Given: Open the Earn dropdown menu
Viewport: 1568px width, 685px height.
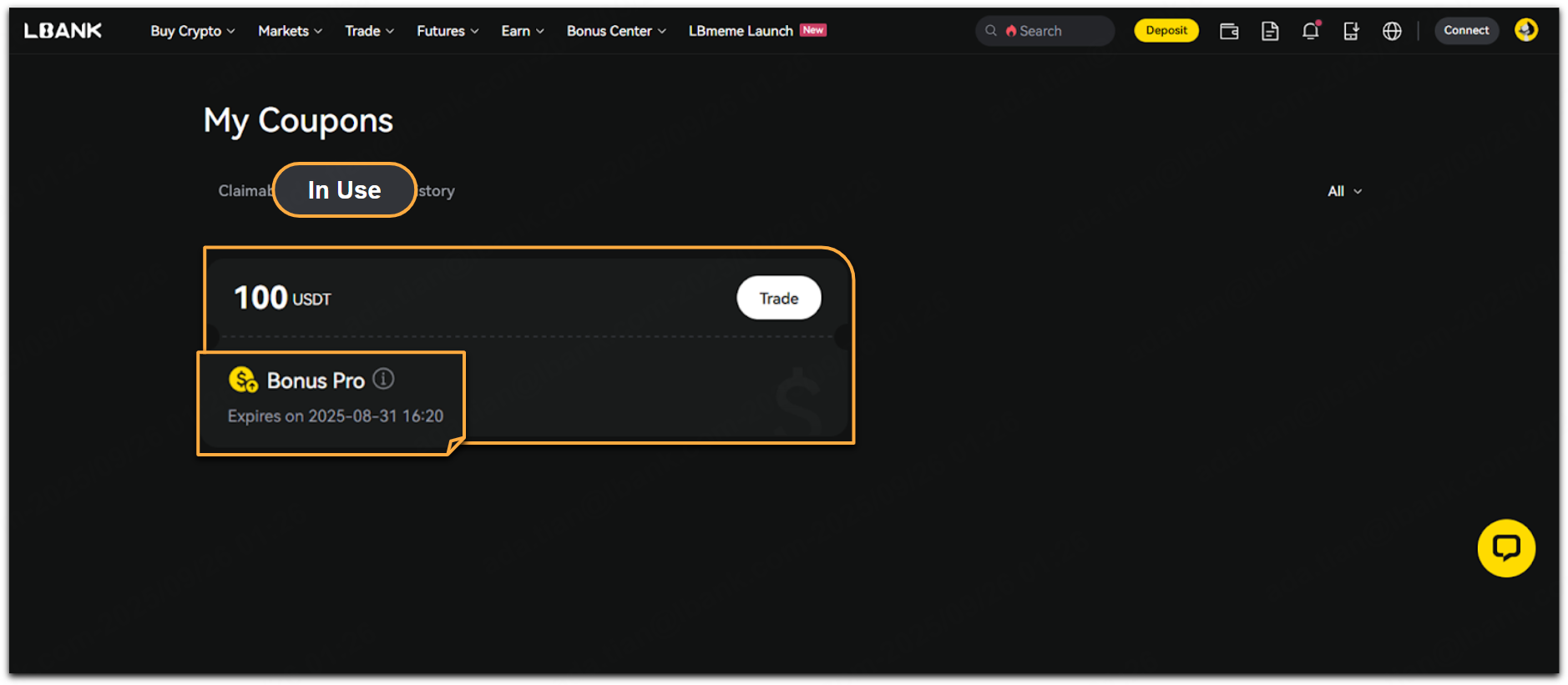Looking at the screenshot, I should (x=522, y=31).
